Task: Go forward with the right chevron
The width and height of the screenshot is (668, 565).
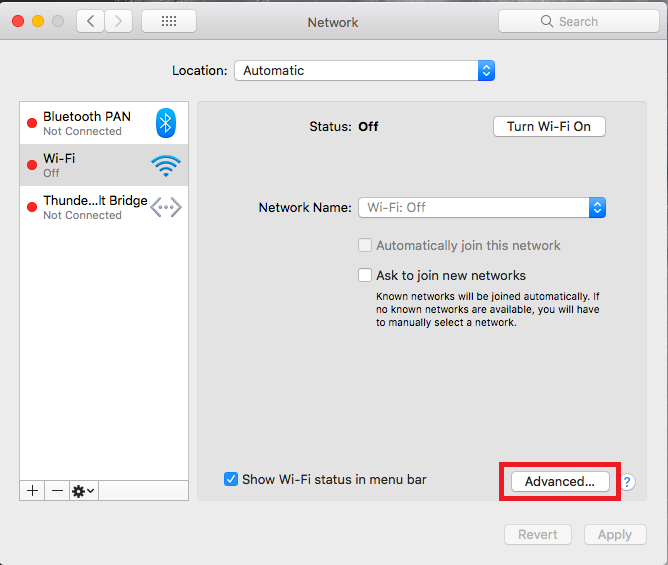Action: point(118,21)
